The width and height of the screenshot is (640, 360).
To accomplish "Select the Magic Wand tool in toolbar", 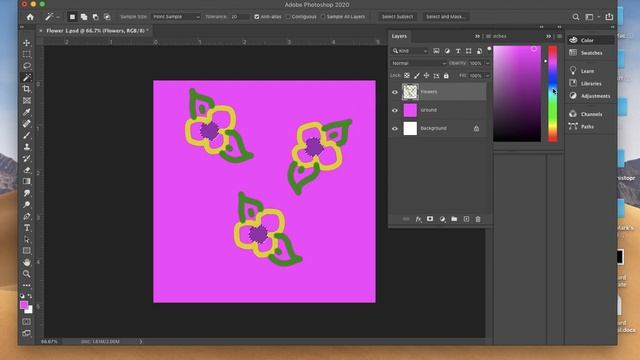I will 27,77.
